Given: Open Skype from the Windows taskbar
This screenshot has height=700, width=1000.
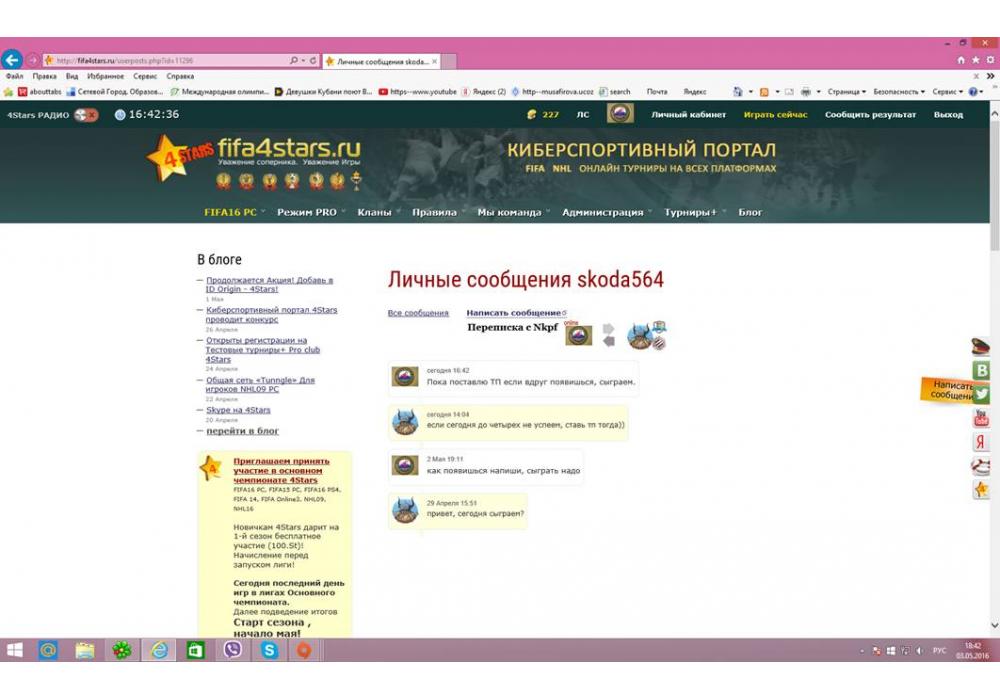Looking at the screenshot, I should pos(269,650).
